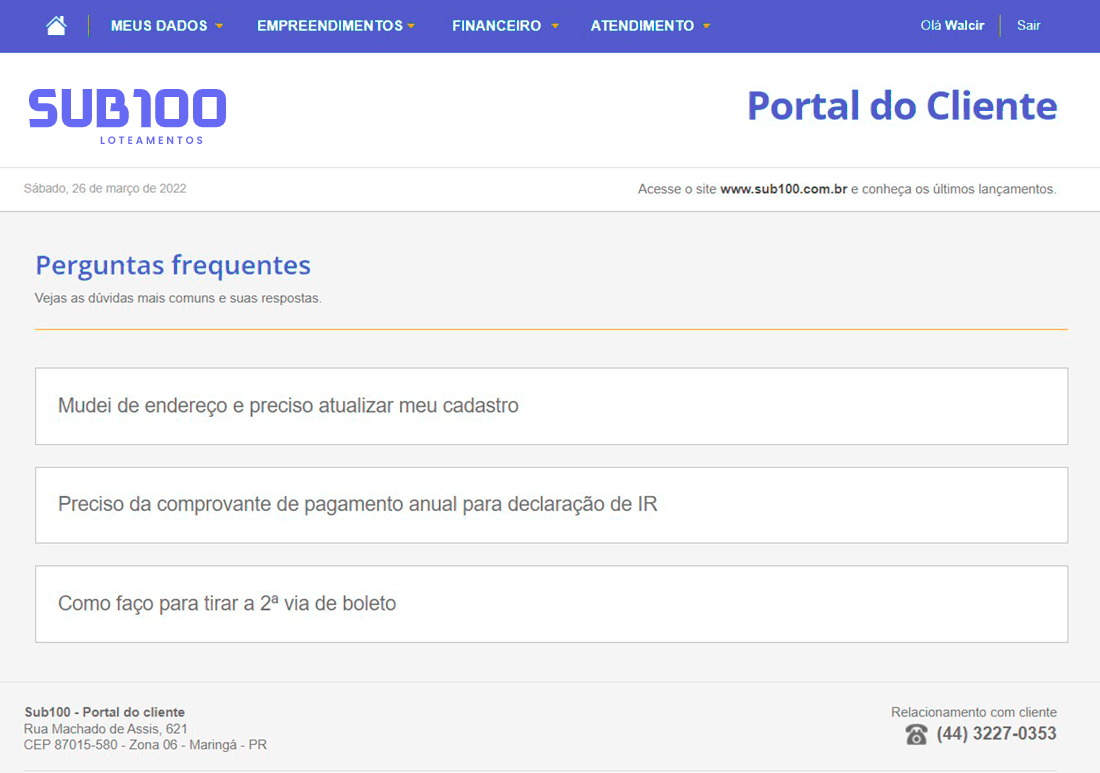Open the ATENDIMENTO menu

[641, 25]
